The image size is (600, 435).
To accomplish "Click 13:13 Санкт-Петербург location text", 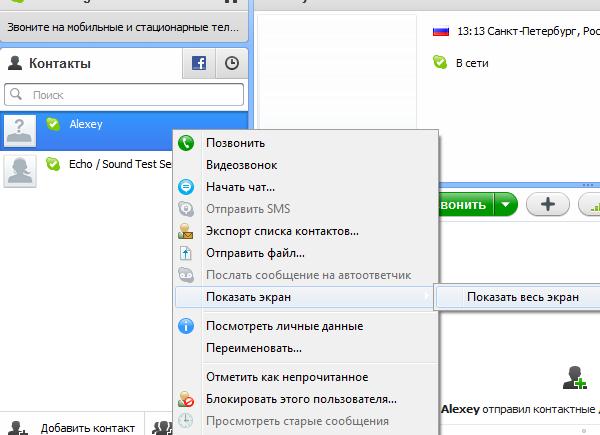I will [x=528, y=31].
